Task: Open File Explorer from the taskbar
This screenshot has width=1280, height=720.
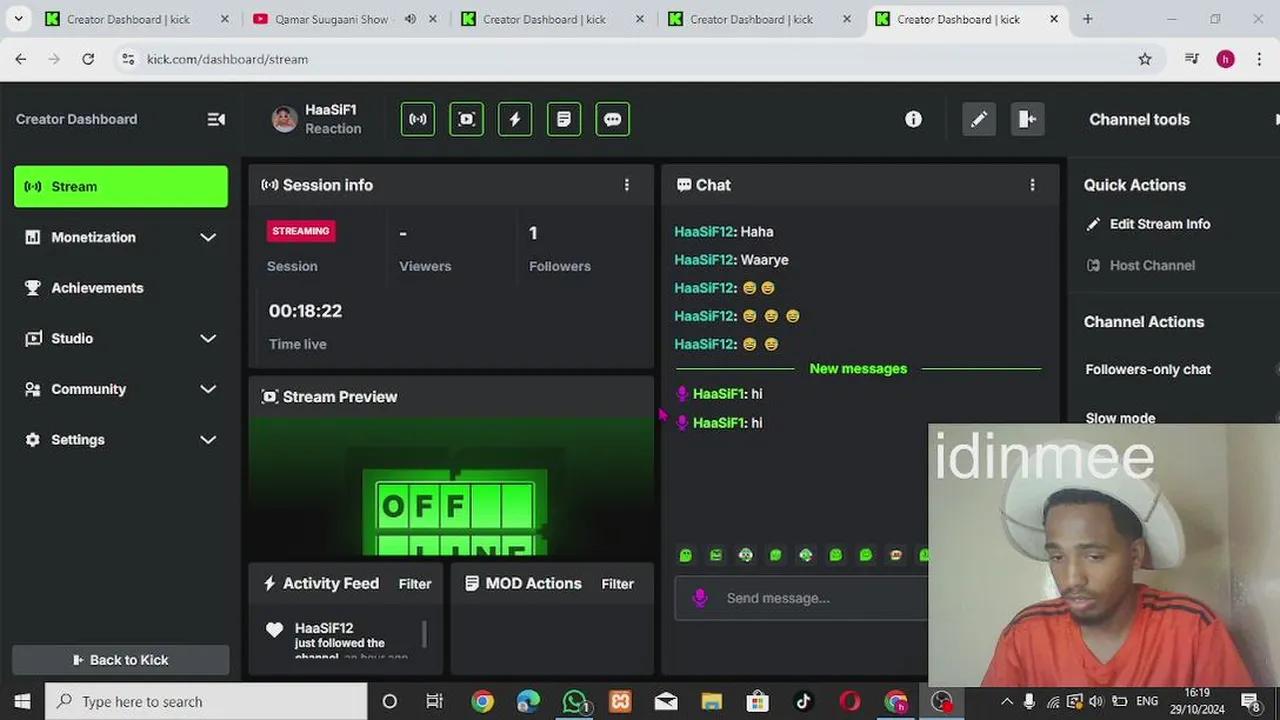Action: (x=712, y=701)
